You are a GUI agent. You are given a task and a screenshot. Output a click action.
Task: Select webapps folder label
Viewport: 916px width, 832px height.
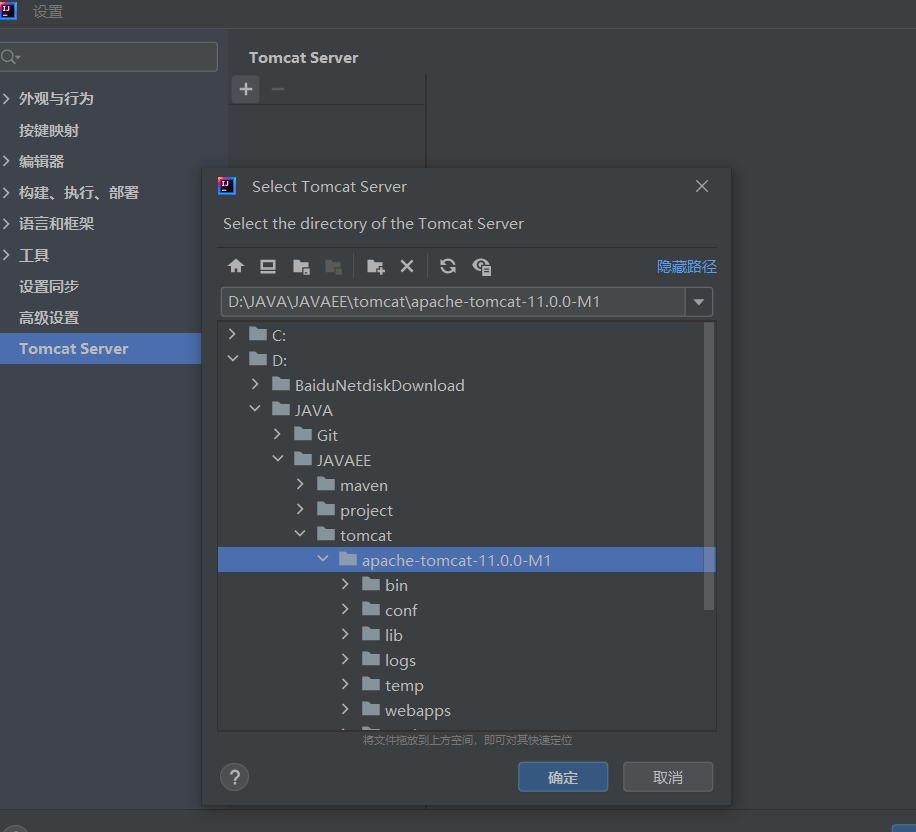pos(418,710)
